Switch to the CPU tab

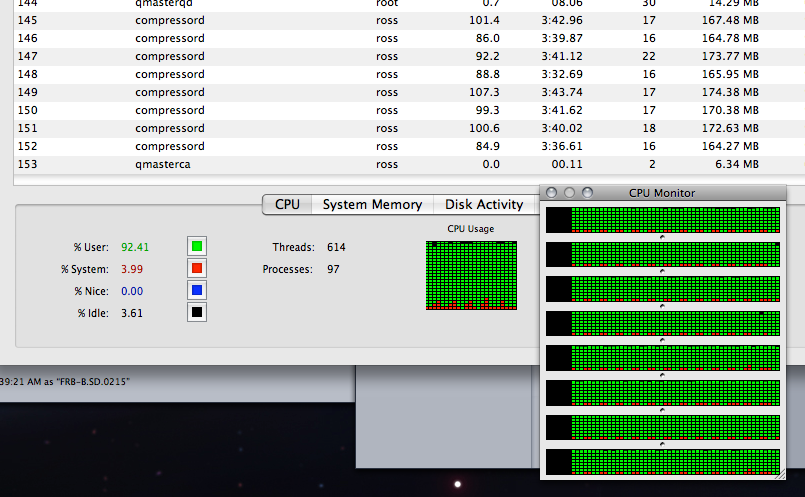pyautogui.click(x=287, y=204)
